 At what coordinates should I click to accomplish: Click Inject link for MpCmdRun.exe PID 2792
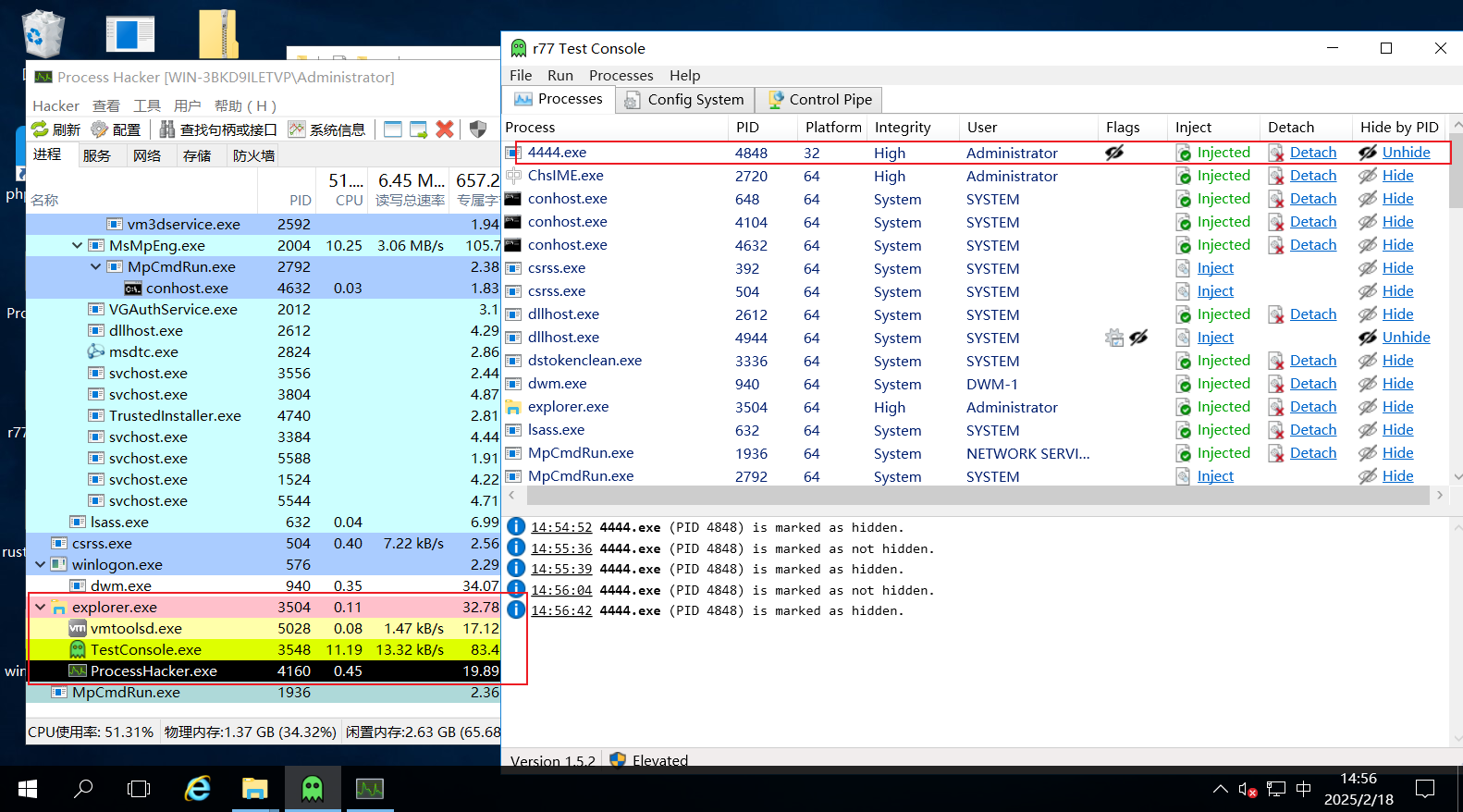1215,476
